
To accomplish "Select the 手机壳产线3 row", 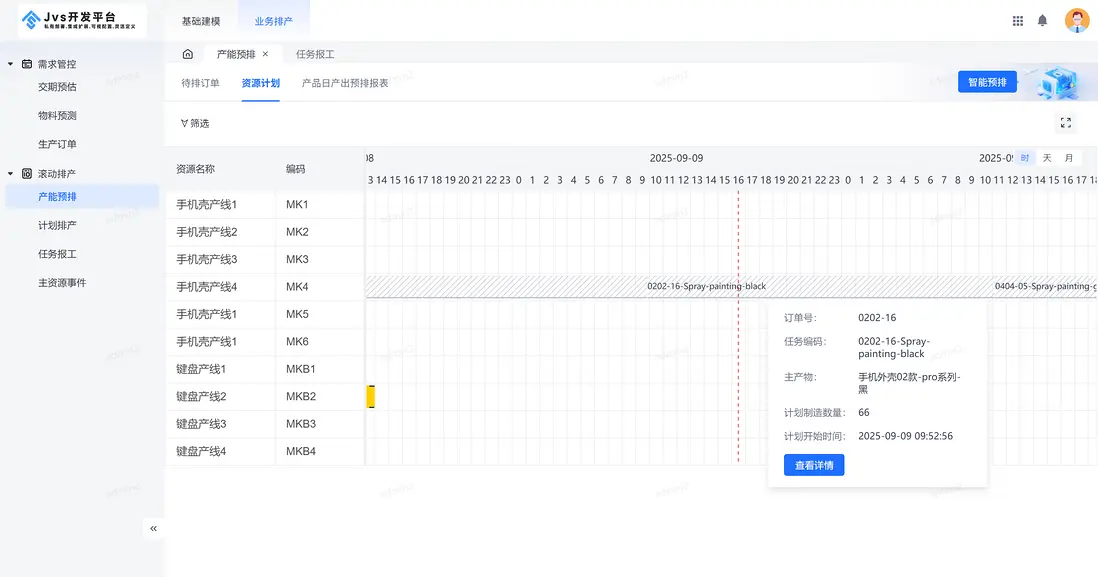I will click(x=265, y=259).
